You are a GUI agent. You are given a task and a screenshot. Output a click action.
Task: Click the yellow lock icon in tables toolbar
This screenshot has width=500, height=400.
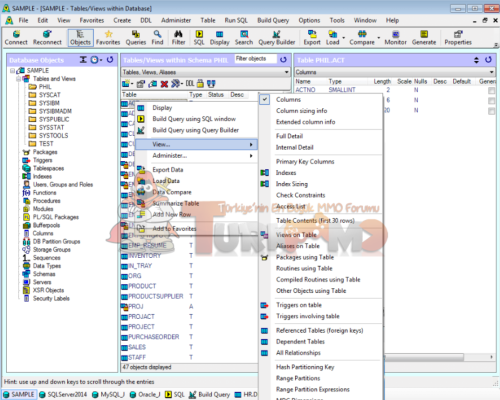click(200, 83)
